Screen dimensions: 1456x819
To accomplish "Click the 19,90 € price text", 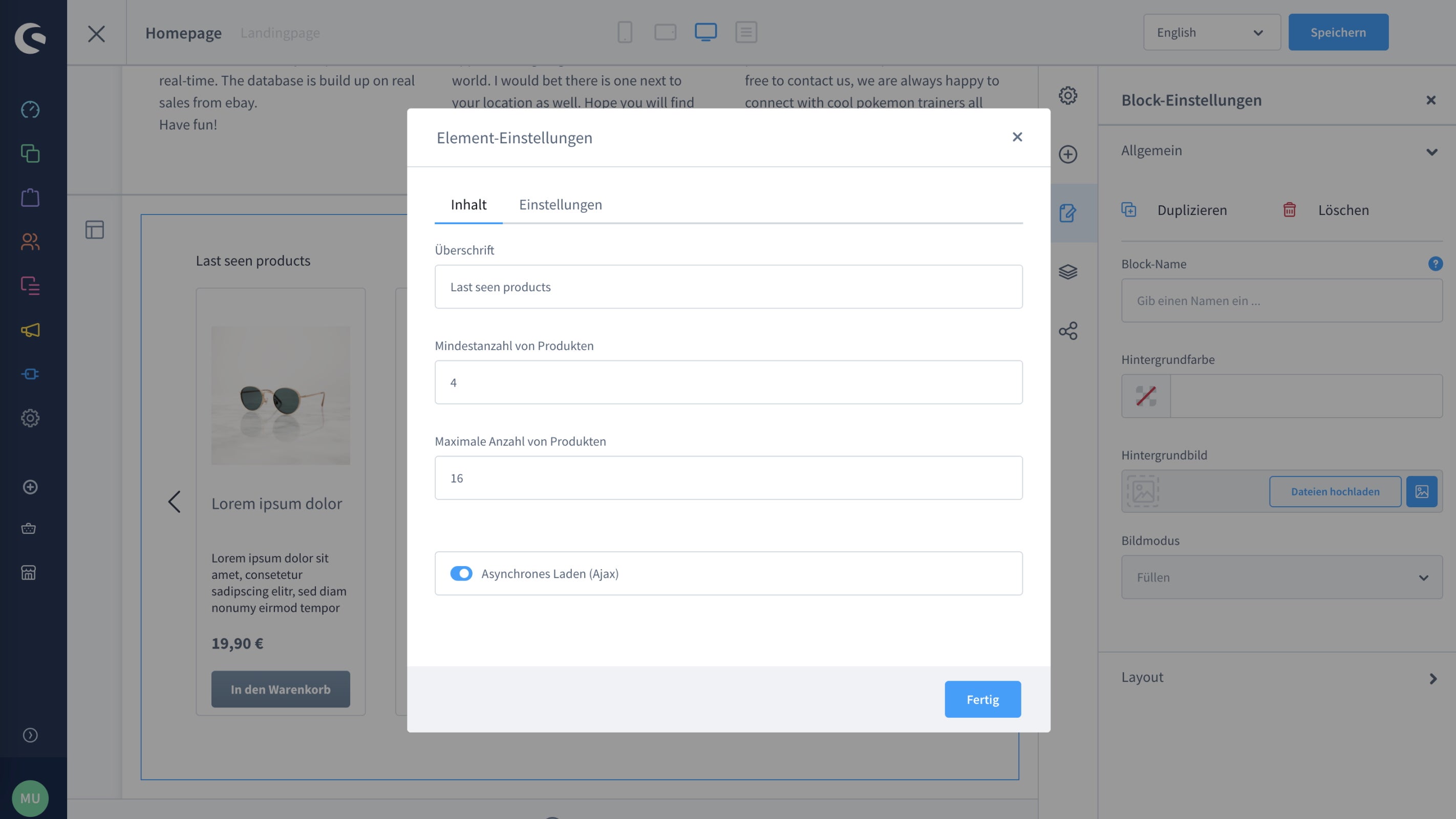I will [238, 643].
